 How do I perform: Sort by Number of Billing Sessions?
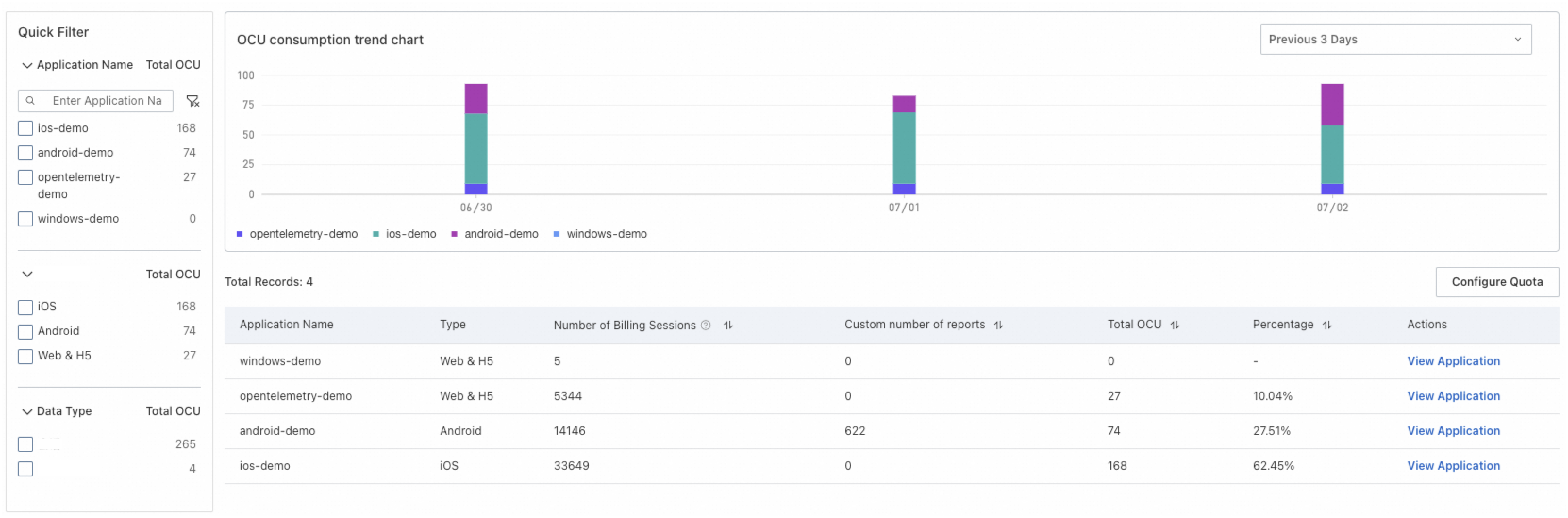(728, 326)
